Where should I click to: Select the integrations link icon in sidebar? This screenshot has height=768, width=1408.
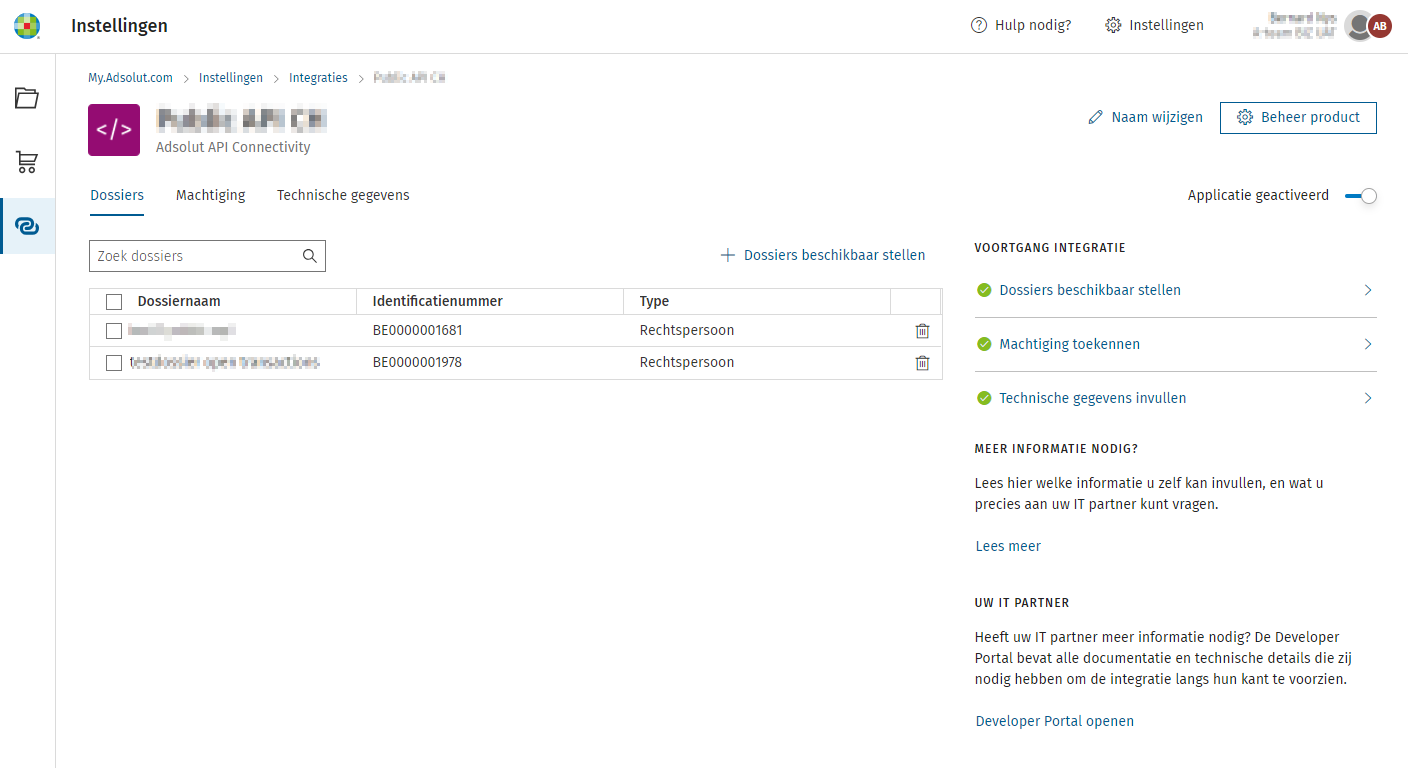[27, 226]
